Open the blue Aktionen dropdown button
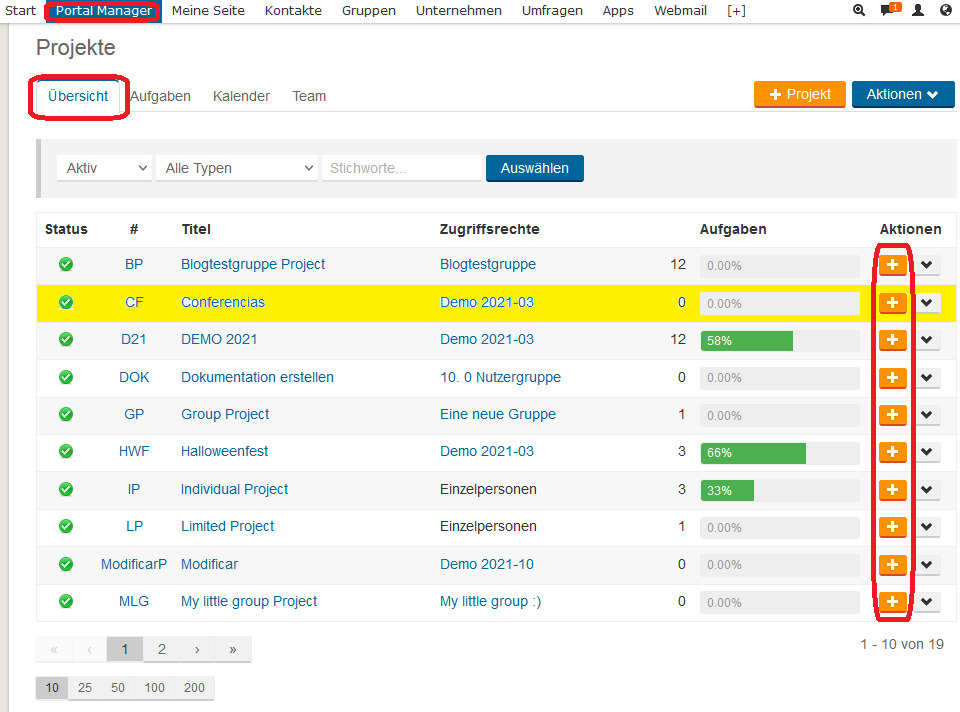This screenshot has height=712, width=960. (x=902, y=94)
